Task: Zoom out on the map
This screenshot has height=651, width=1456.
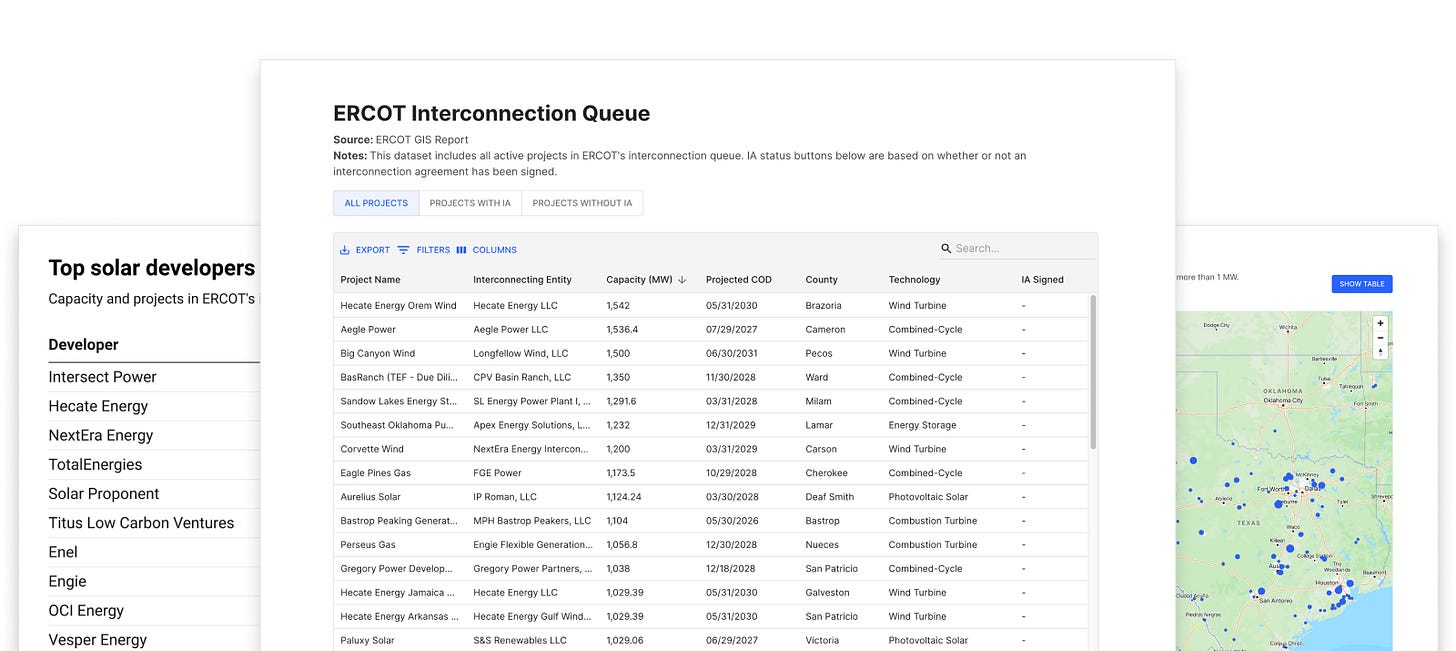Action: tap(1380, 338)
